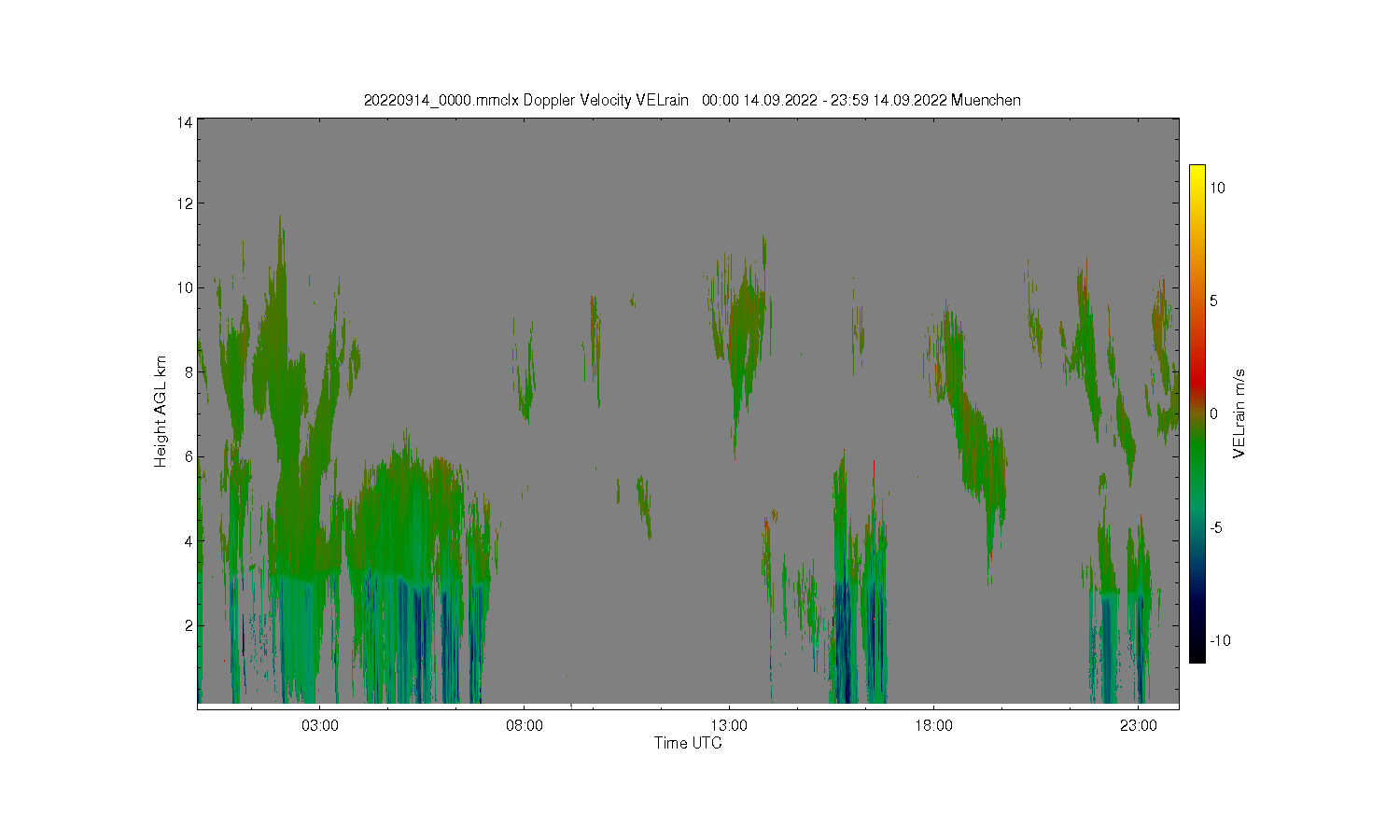Image resolution: width=1400 pixels, height=840 pixels.
Task: Click the colorbar value label -5
Action: (1216, 527)
